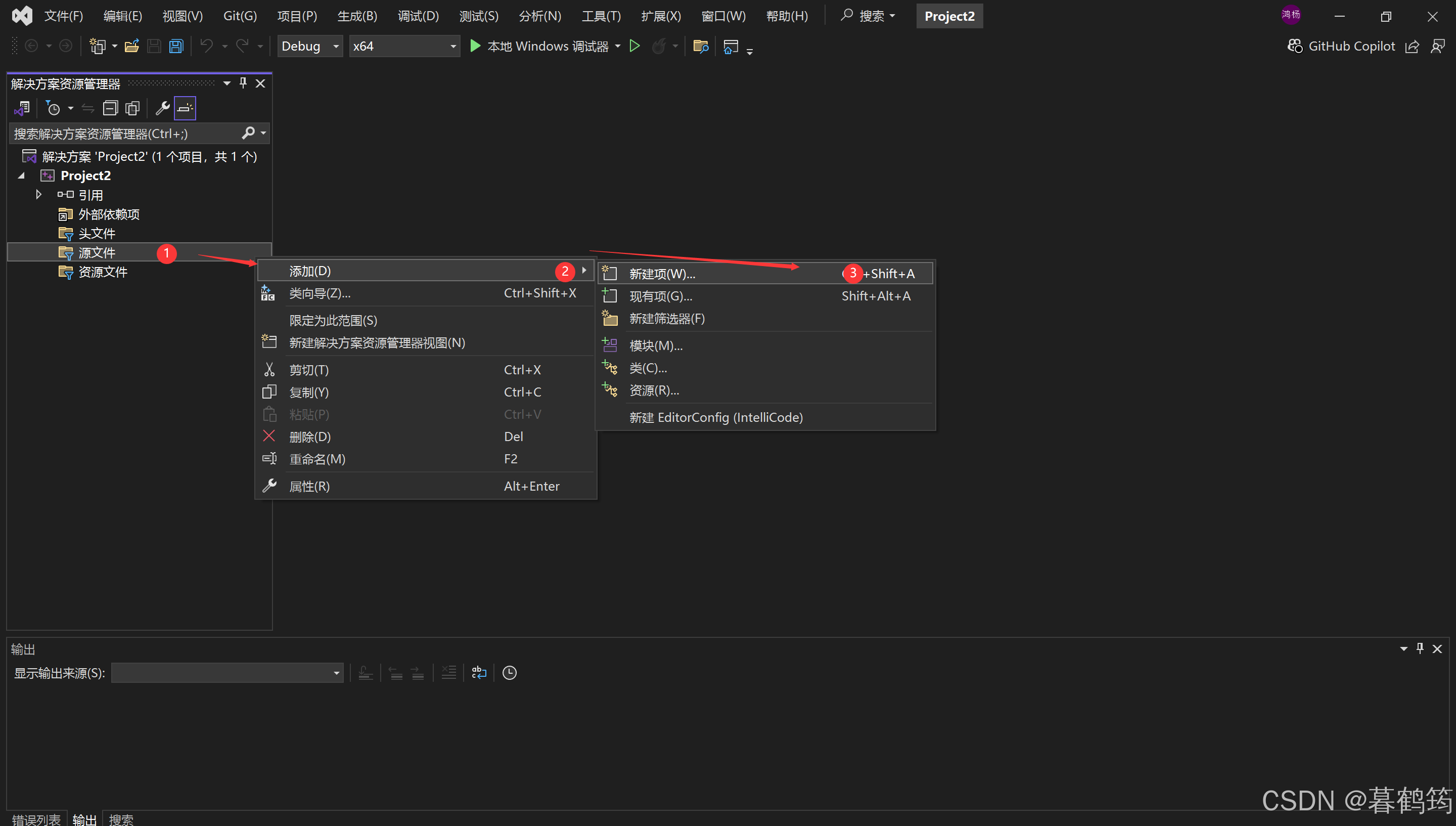Screen dimensions: 1456x826
Task: Open Properties wrench icon in Solution Explorer
Action: click(x=163, y=108)
